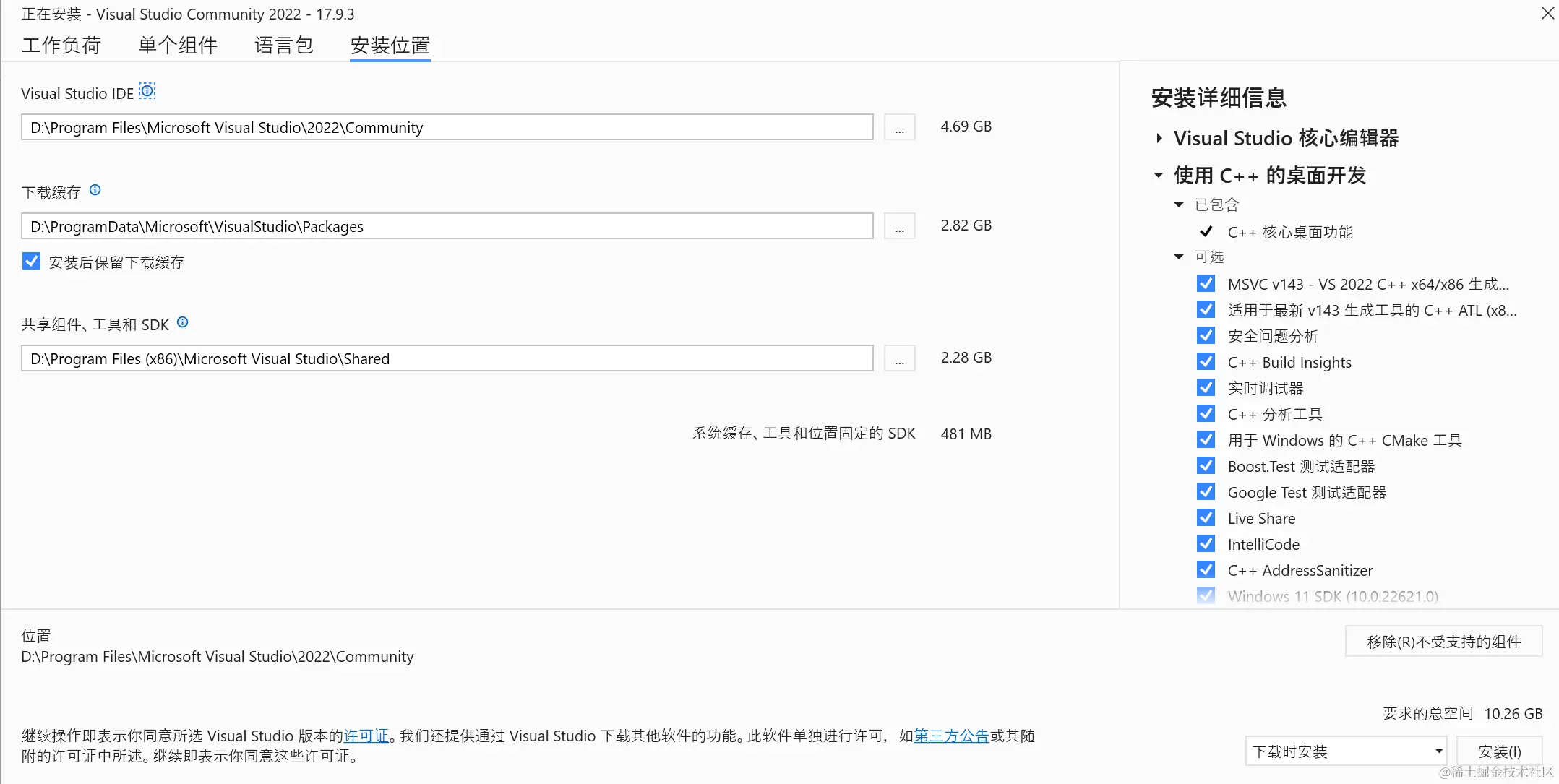Uncheck 安装后保留下载缓存 checkbox

pyautogui.click(x=31, y=262)
